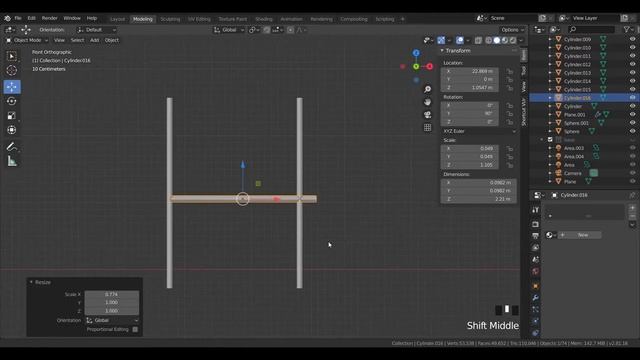Open the Render menu
Image resolution: width=640 pixels, height=360 pixels.
click(x=50, y=18)
